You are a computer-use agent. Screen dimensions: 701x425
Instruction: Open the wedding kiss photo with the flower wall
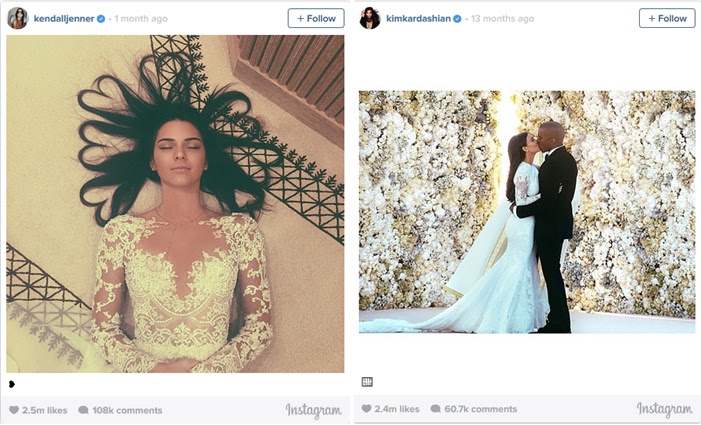coord(527,212)
